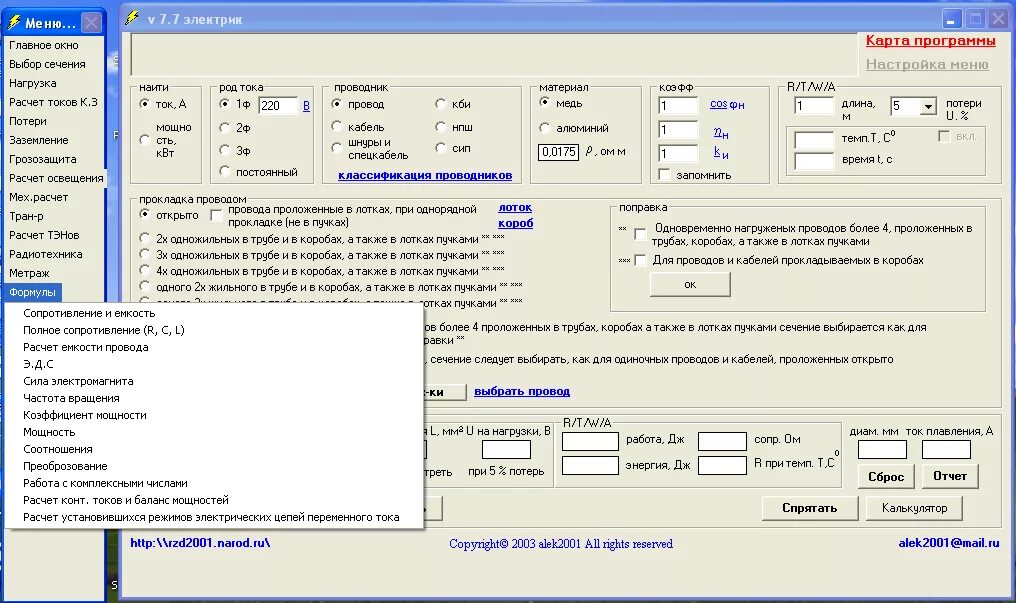Image resolution: width=1016 pixels, height=603 pixels.
Task: Select the мощность, кВт radio button
Action: coord(144,139)
